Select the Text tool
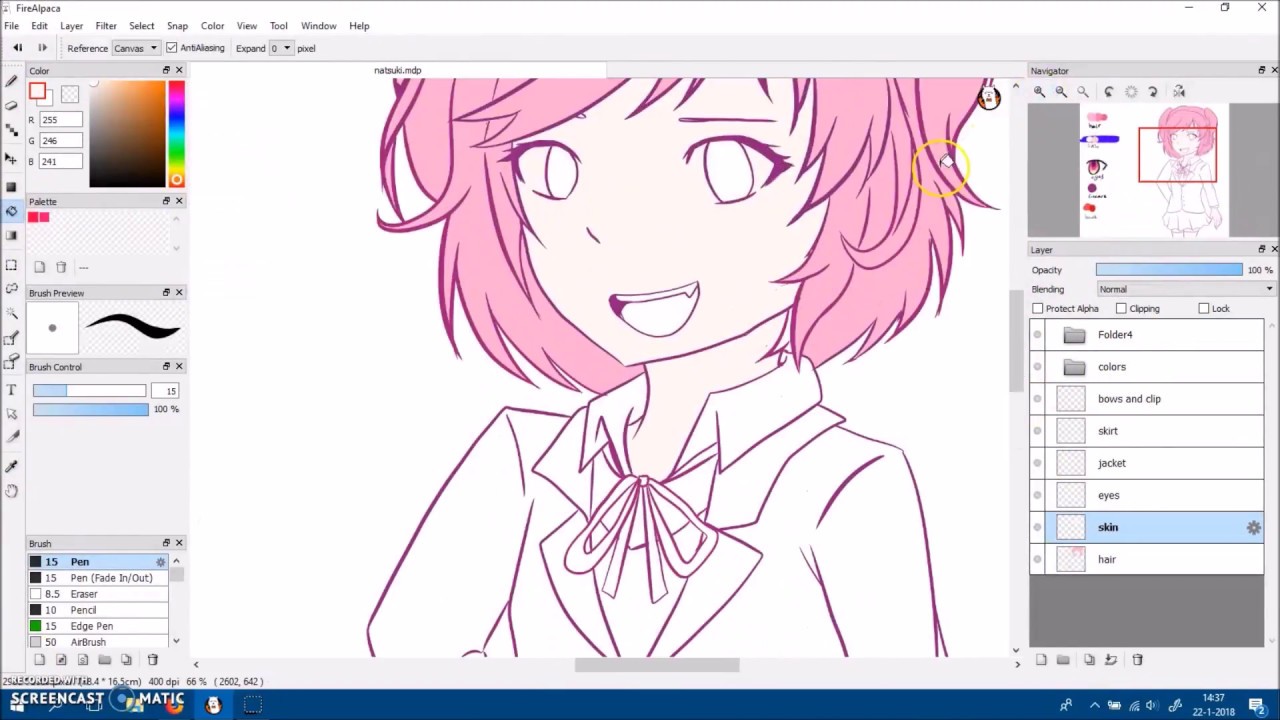The image size is (1280, 720). (11, 390)
